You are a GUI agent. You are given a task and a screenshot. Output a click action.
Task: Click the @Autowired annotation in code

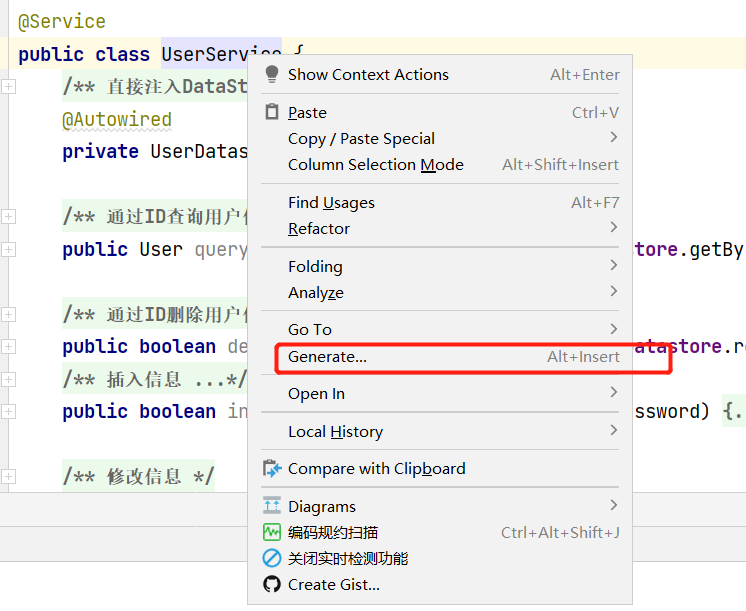point(117,119)
